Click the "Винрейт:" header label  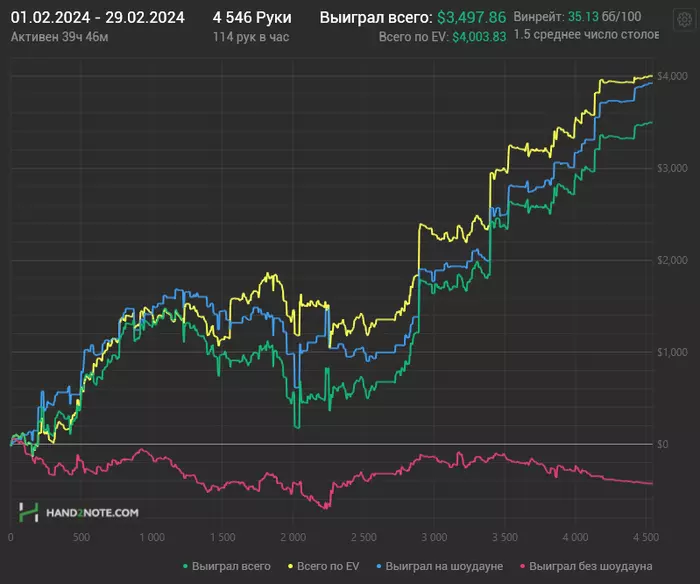click(539, 17)
